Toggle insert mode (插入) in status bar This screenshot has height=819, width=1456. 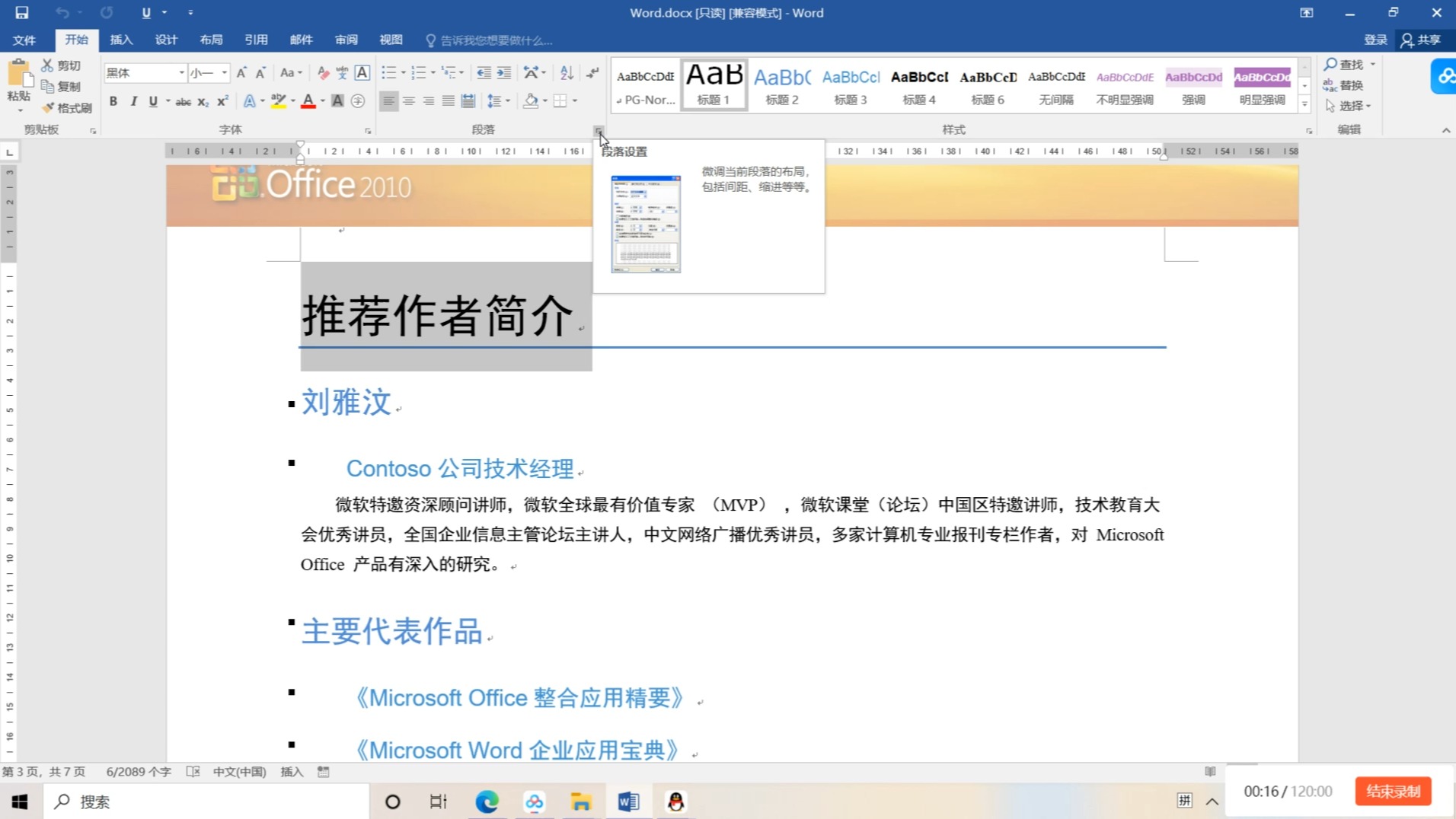pos(292,772)
